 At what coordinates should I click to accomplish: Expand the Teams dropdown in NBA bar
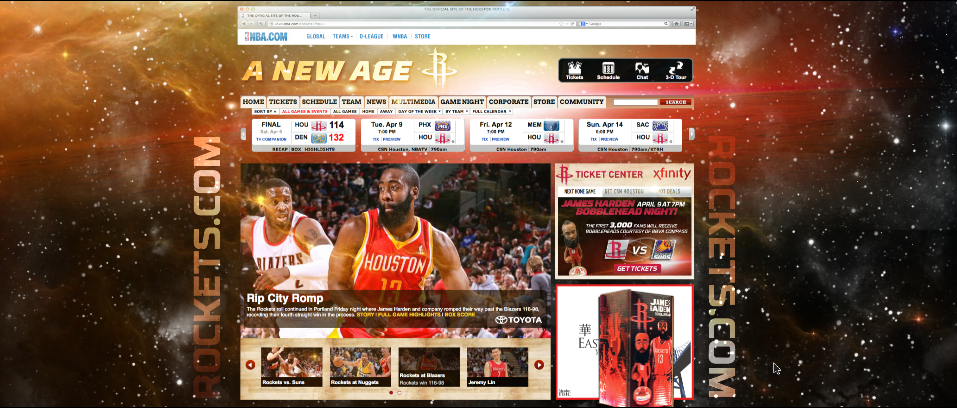pos(342,37)
